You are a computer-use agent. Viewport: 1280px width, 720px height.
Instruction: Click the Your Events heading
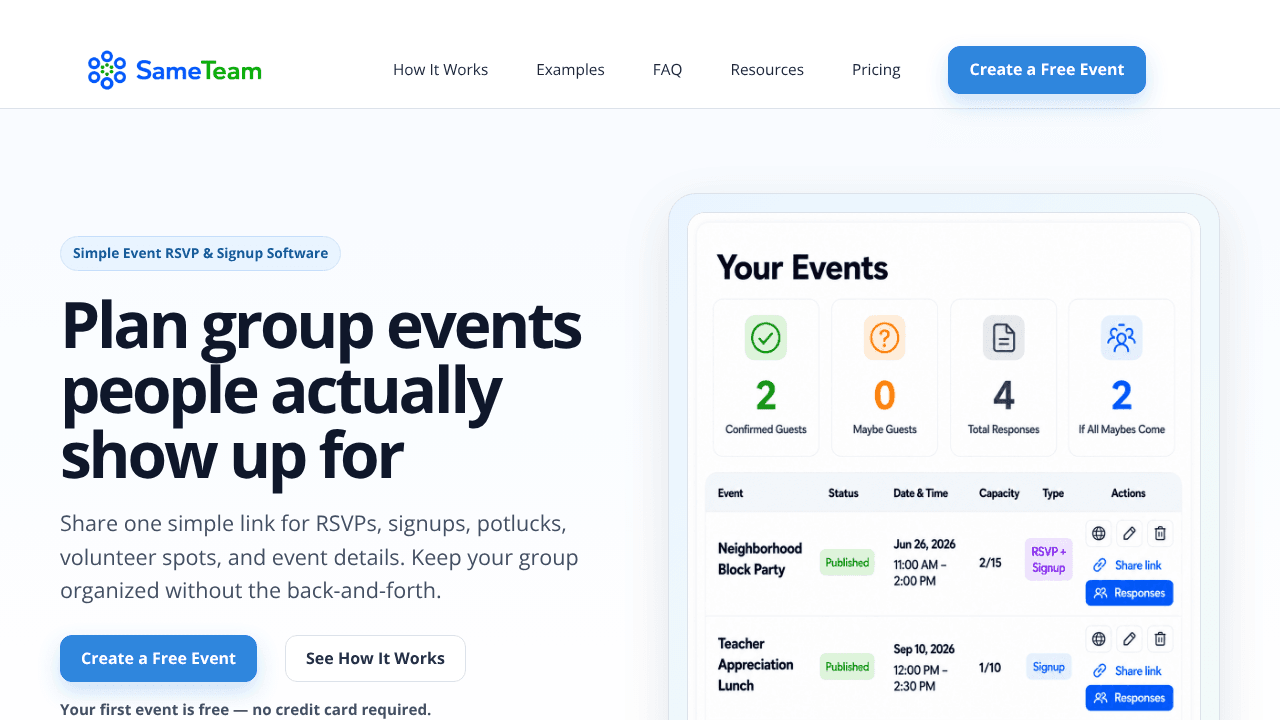click(802, 268)
